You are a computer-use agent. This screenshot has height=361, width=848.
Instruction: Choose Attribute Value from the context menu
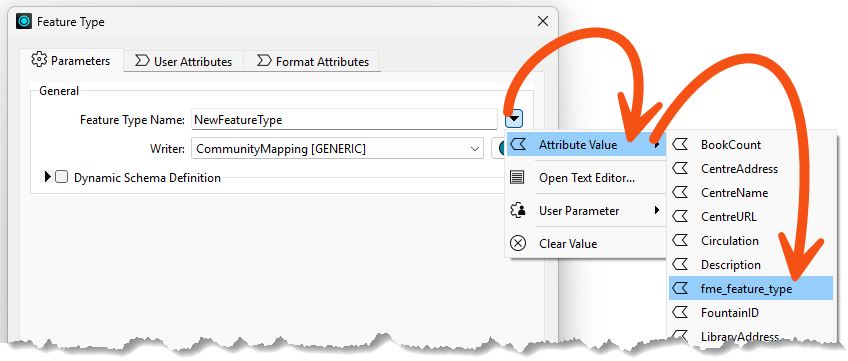pyautogui.click(x=586, y=145)
